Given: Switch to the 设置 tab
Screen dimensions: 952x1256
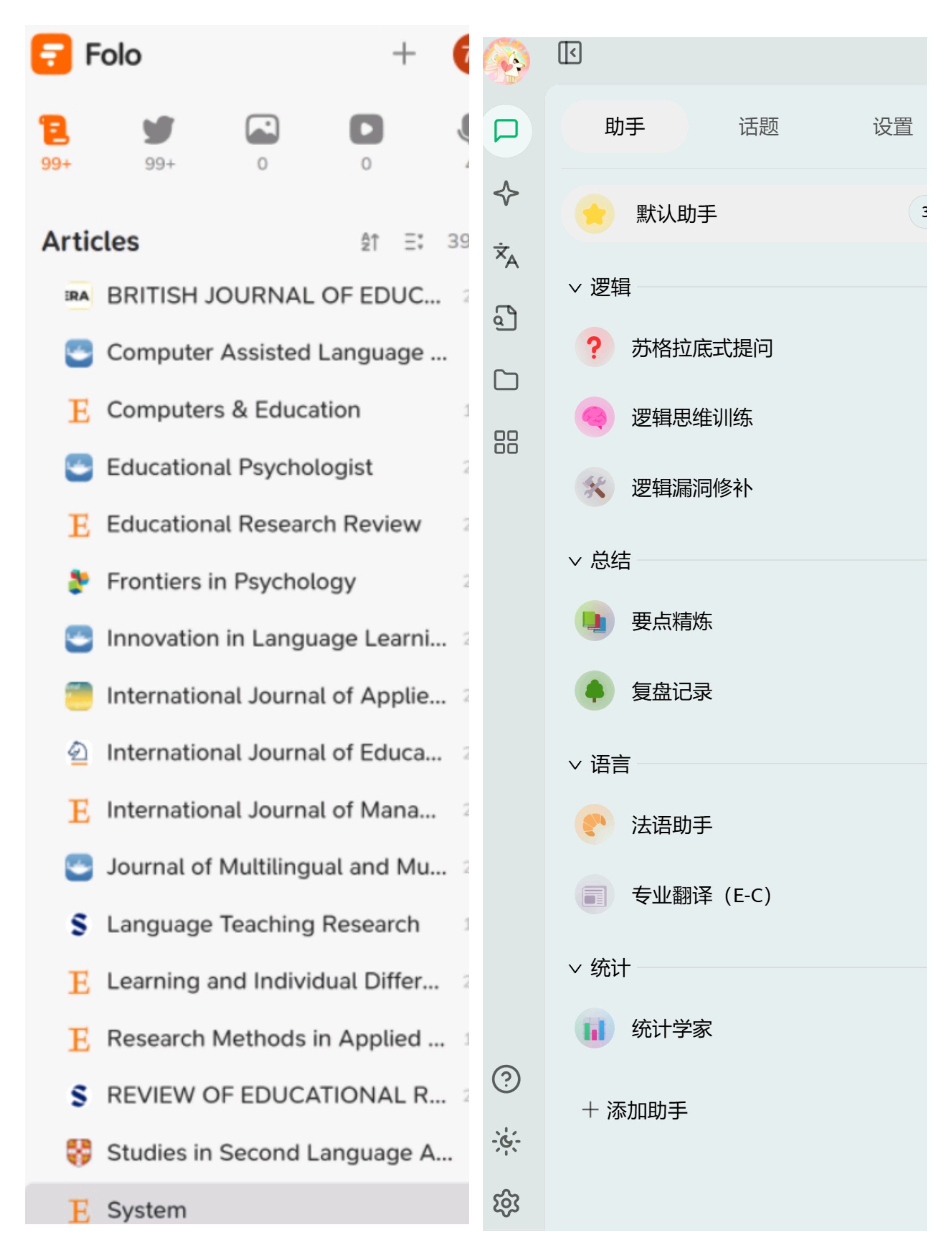Looking at the screenshot, I should pyautogui.click(x=893, y=127).
